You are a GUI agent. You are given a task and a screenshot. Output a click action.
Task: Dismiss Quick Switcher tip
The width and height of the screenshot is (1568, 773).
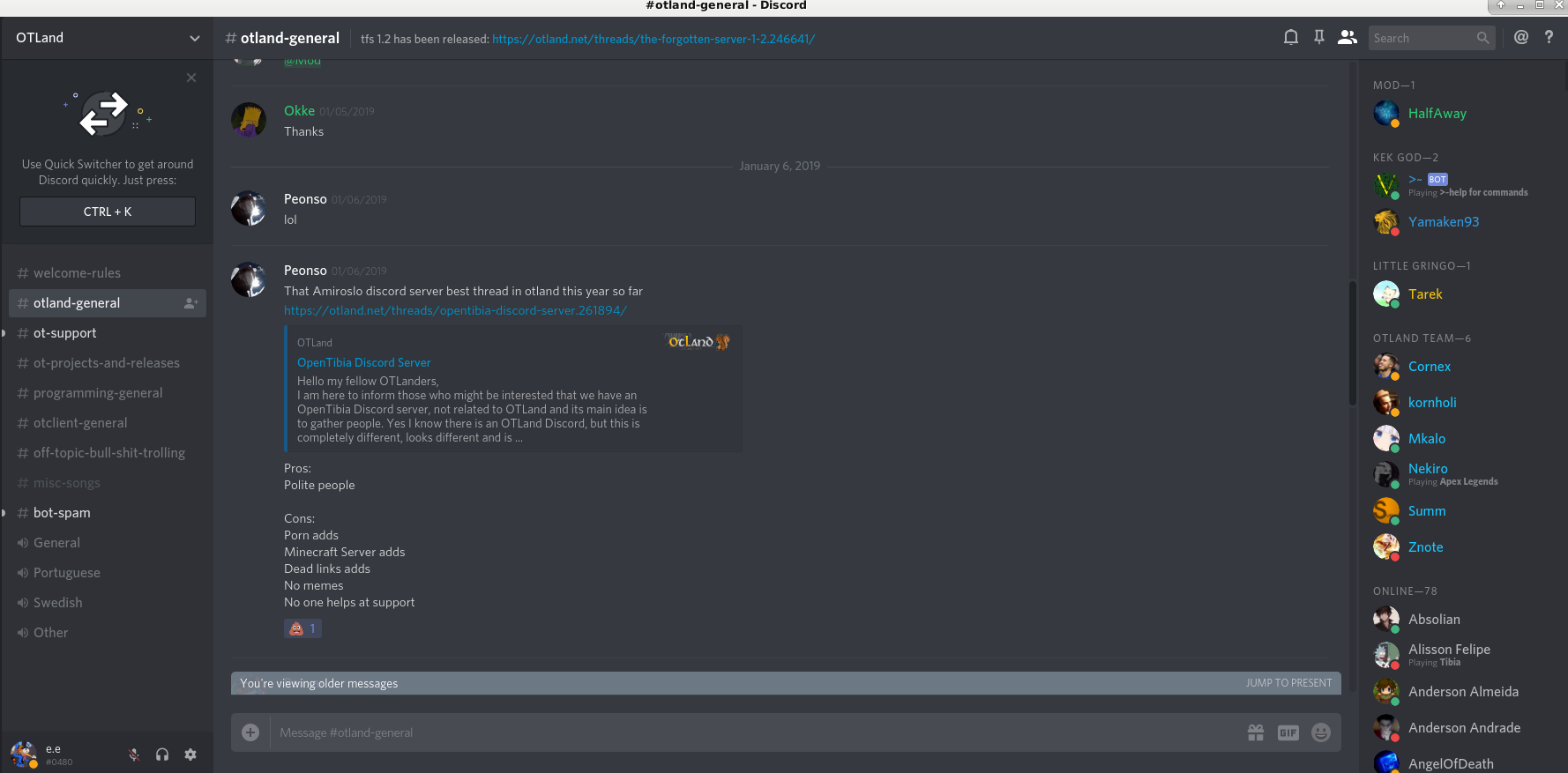coord(191,78)
